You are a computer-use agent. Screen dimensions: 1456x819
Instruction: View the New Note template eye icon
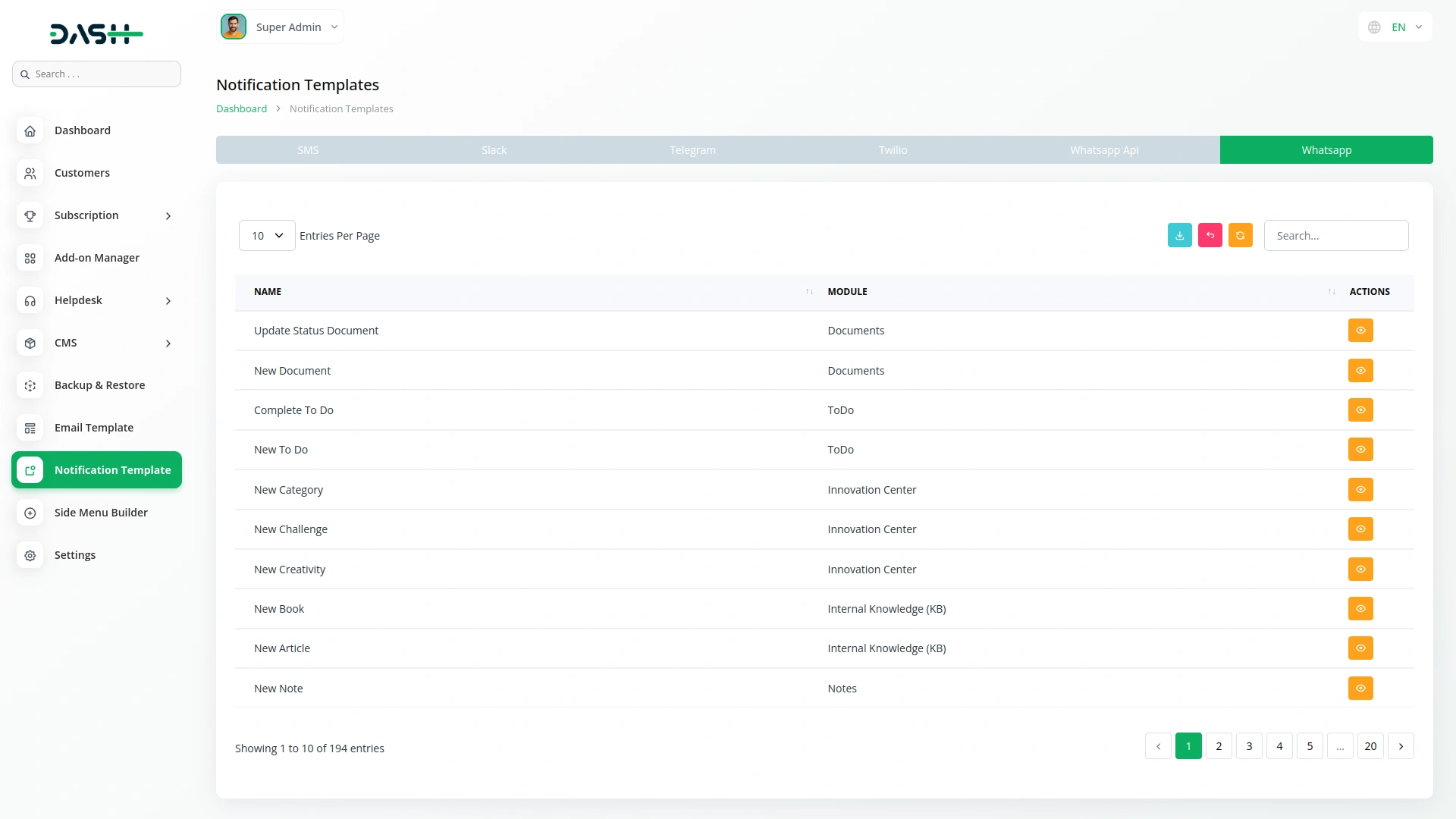1360,689
